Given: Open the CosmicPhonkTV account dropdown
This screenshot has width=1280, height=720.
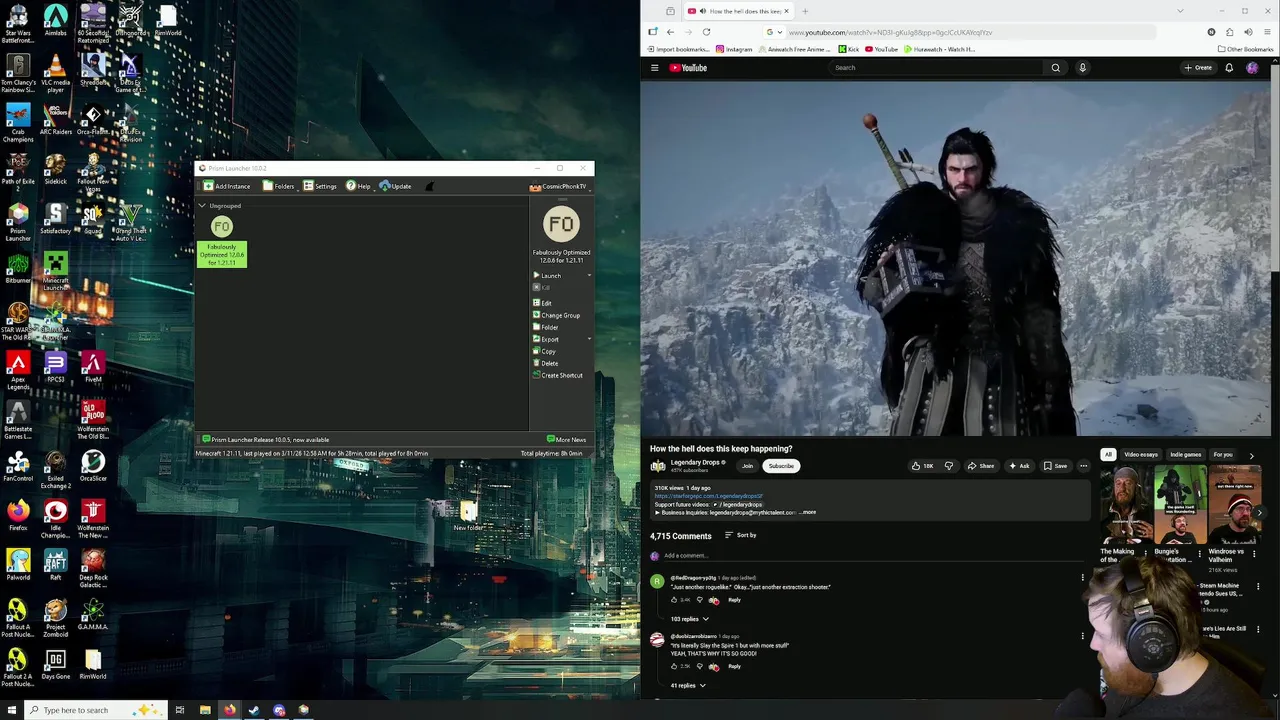Looking at the screenshot, I should [x=559, y=186].
